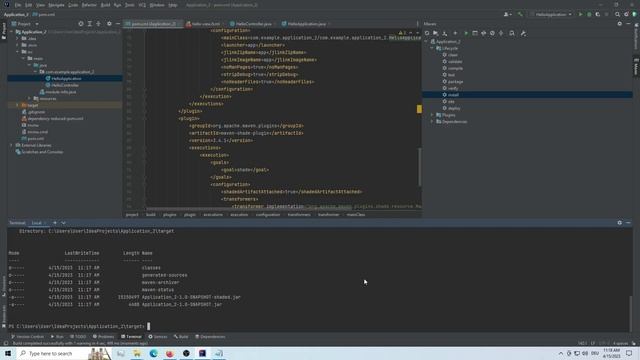Open the Refactor menu
This screenshot has height=360, width=640.
coord(89,5)
